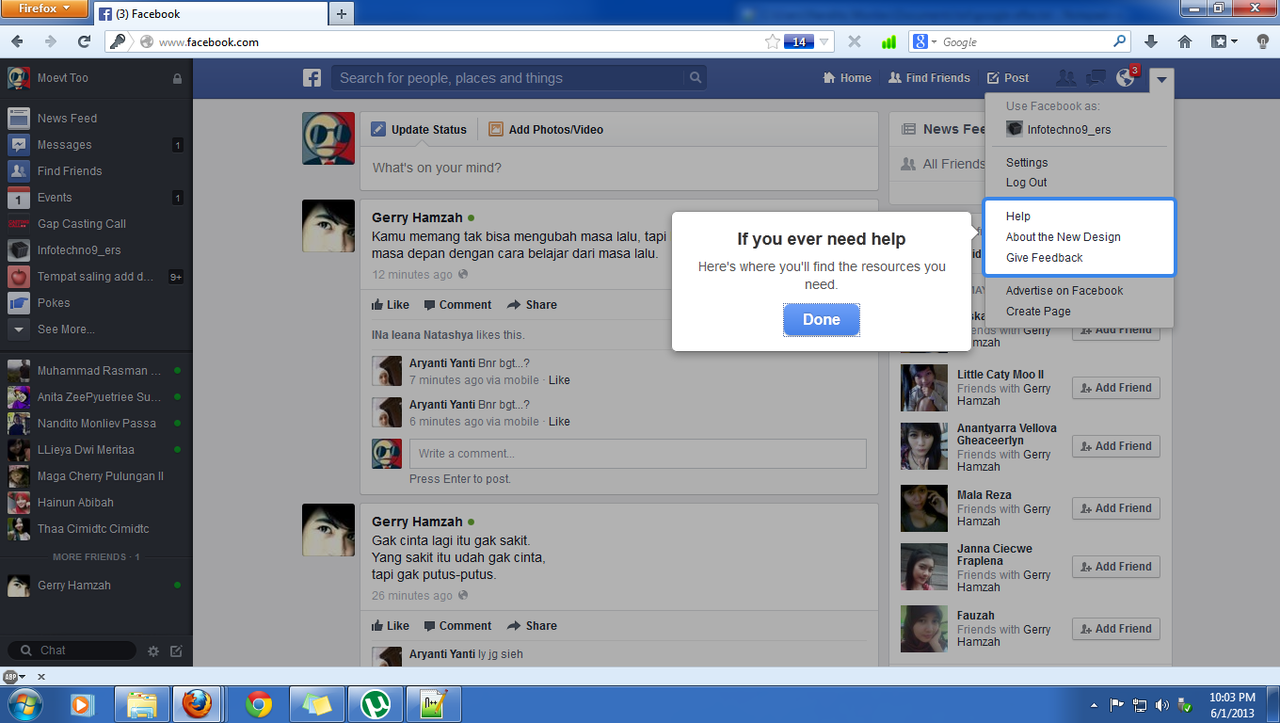Screen dimensions: 1280x723
Task: Click Find Friends in the Facebook header
Action: (x=929, y=78)
